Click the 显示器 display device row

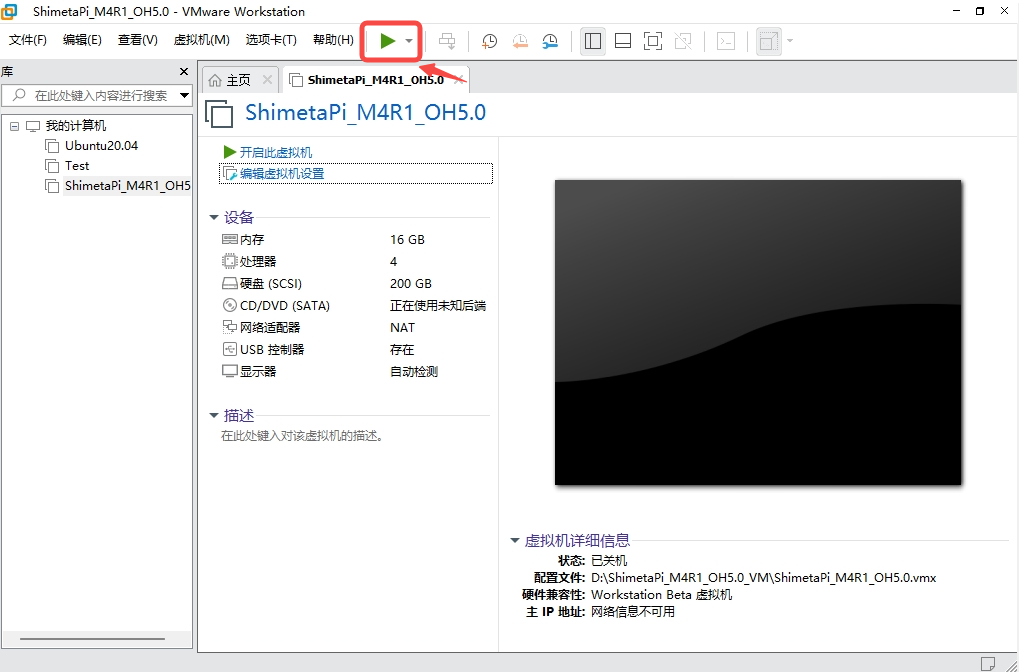click(x=354, y=372)
